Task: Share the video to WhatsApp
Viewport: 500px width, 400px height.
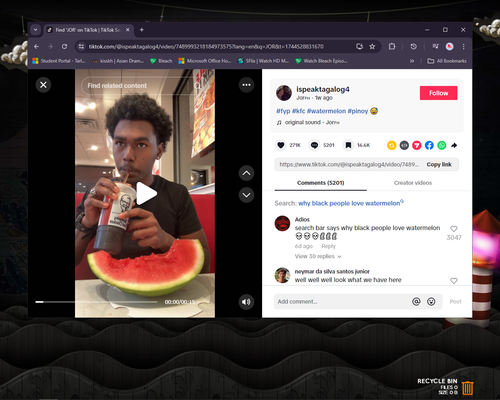Action: (442, 145)
